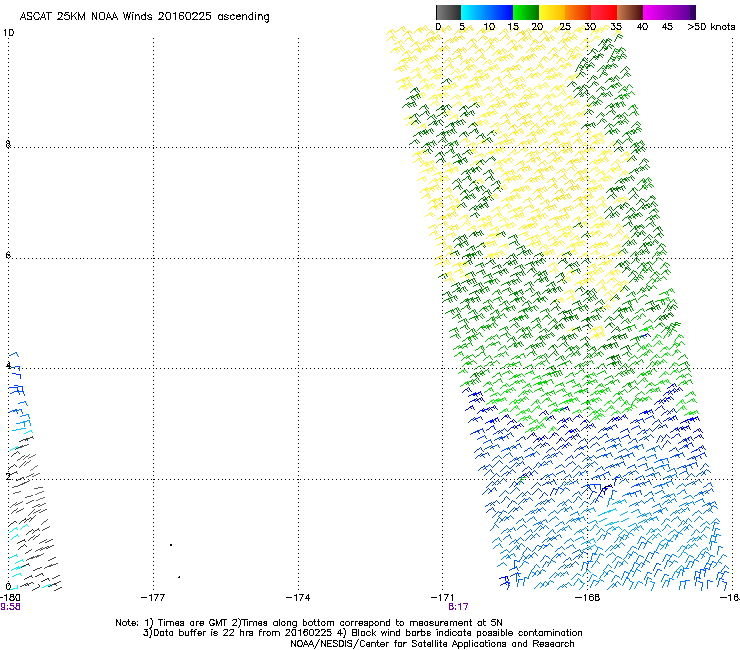Click the gray 0-5 knots legend segment
740x650 pixels.
tap(448, 12)
